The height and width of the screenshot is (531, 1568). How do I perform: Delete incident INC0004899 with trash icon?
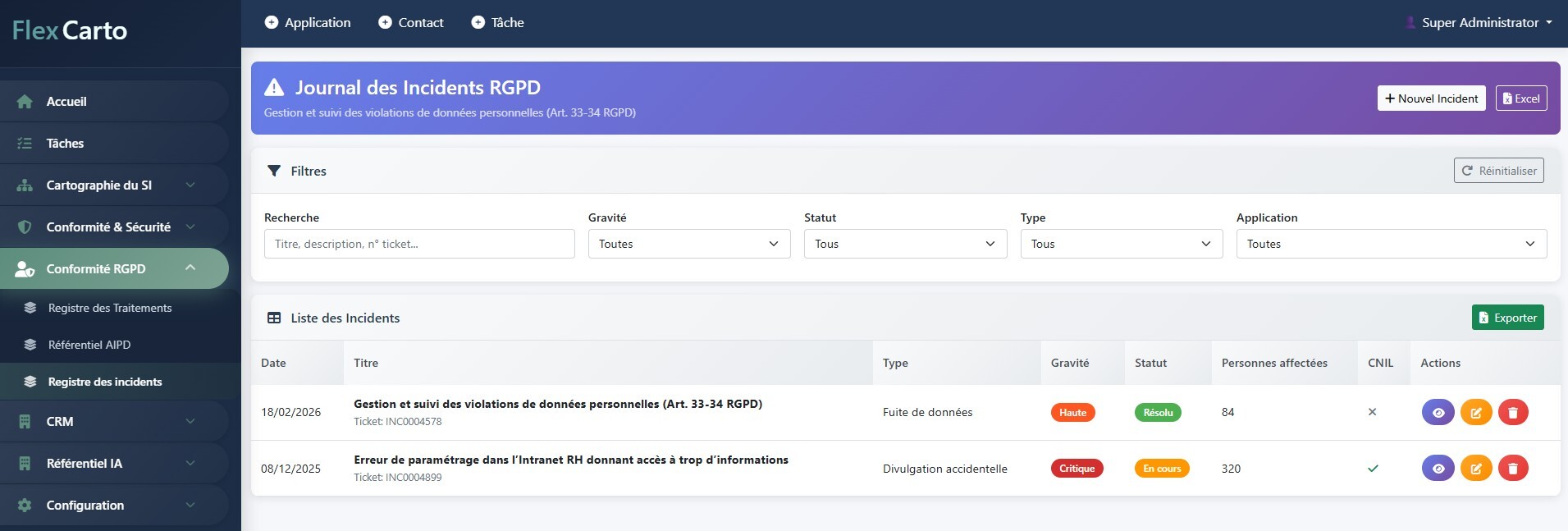click(1514, 469)
